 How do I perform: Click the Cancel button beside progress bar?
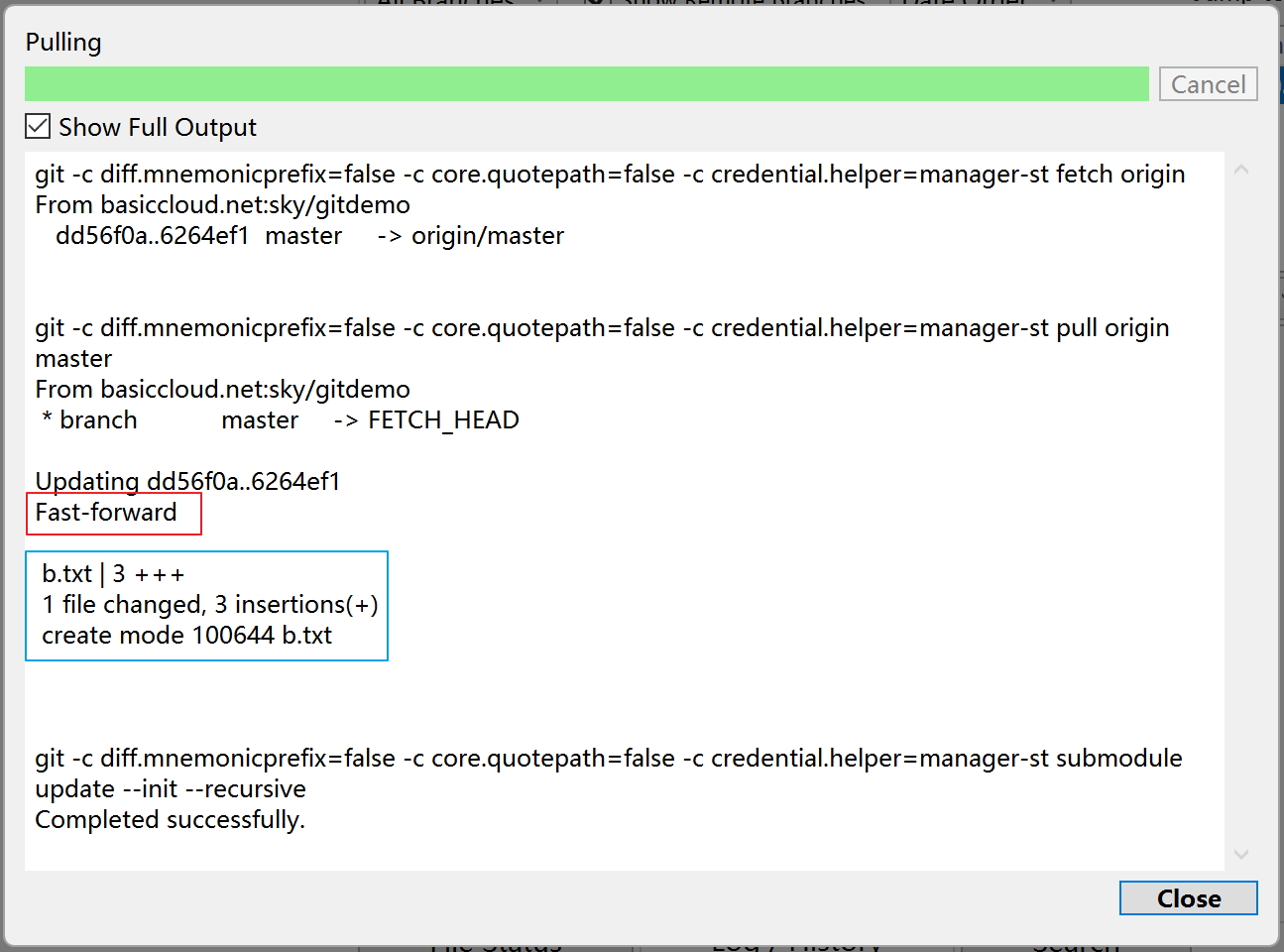(x=1208, y=84)
